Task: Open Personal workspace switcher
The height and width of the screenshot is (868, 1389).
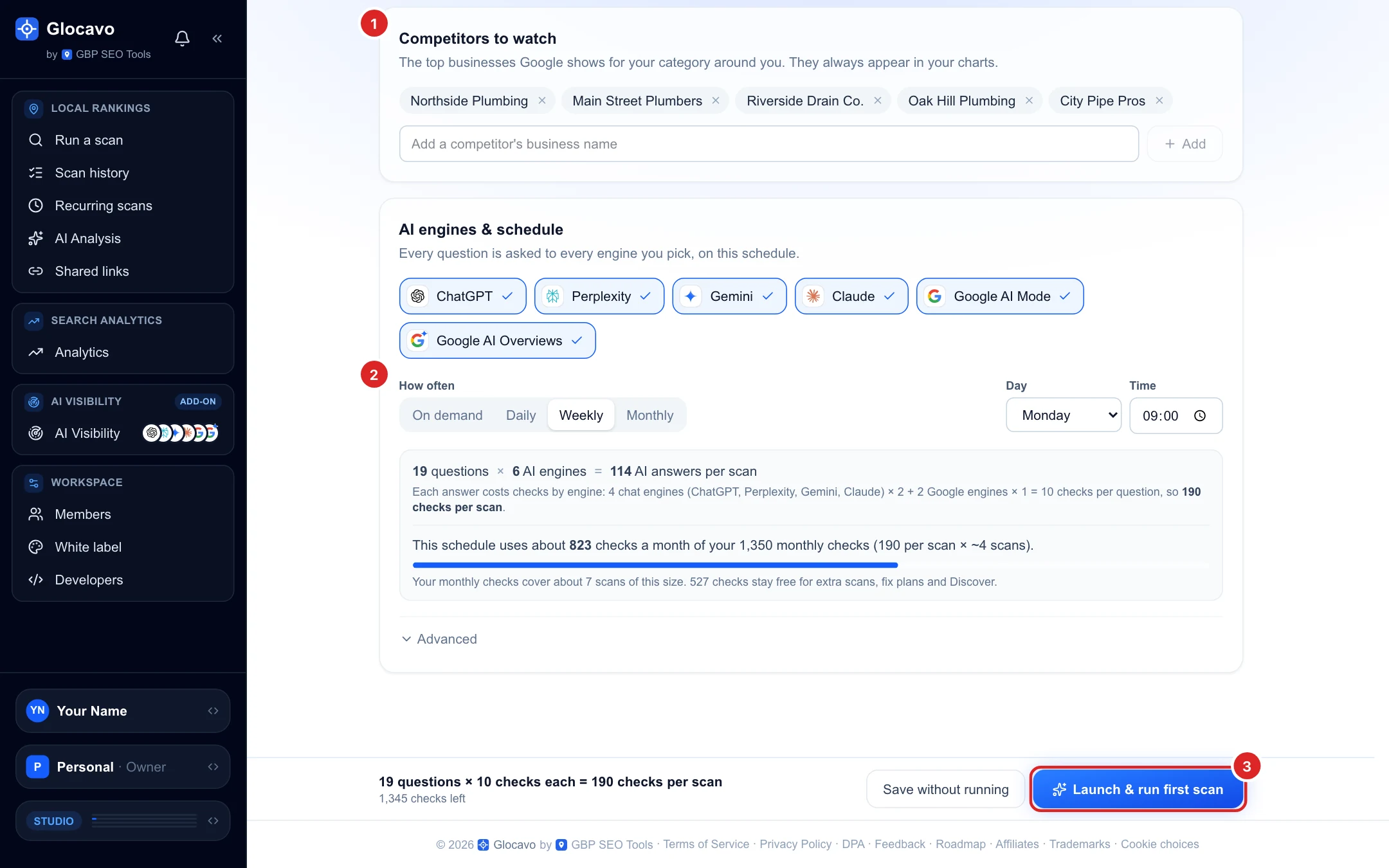Action: (123, 767)
